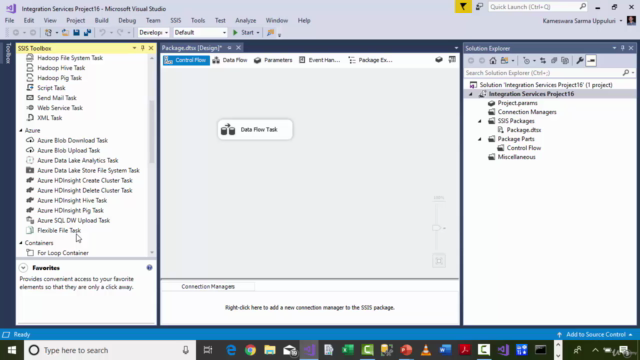Click the Solution Explorer Sync icon

543,61
